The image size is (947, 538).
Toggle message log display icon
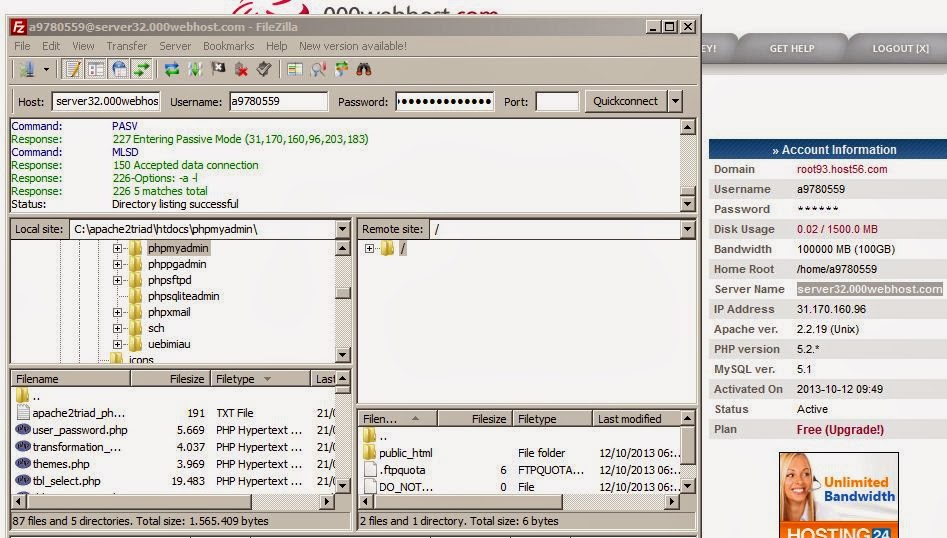tap(72, 69)
